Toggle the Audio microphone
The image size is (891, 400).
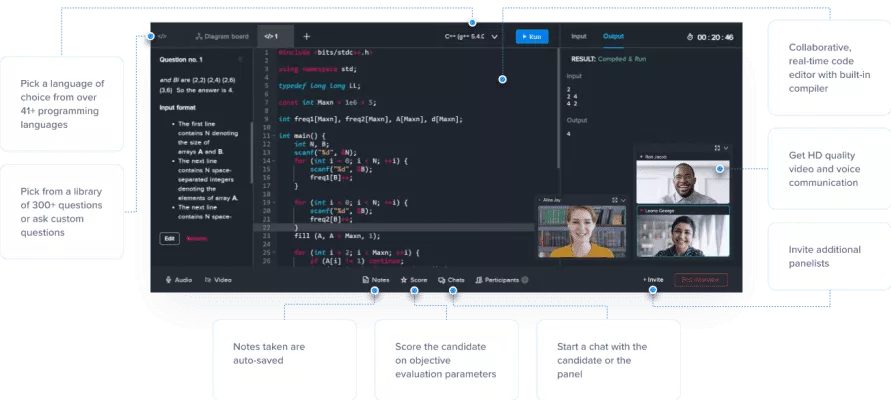click(178, 280)
